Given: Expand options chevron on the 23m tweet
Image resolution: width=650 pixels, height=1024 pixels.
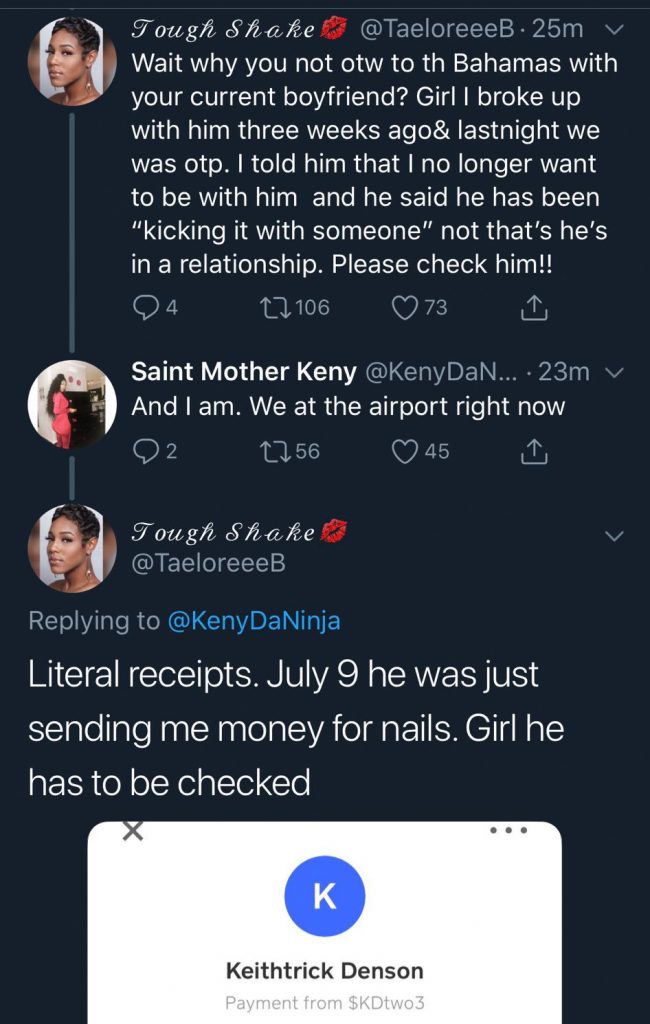Looking at the screenshot, I should (616, 373).
